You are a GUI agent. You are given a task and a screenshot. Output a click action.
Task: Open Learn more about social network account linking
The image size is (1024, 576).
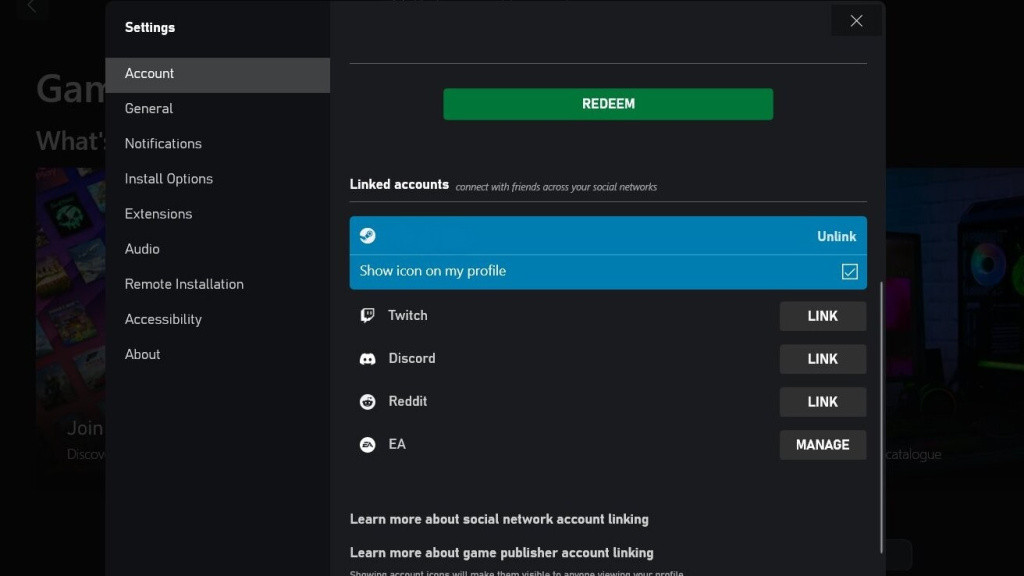click(x=499, y=520)
